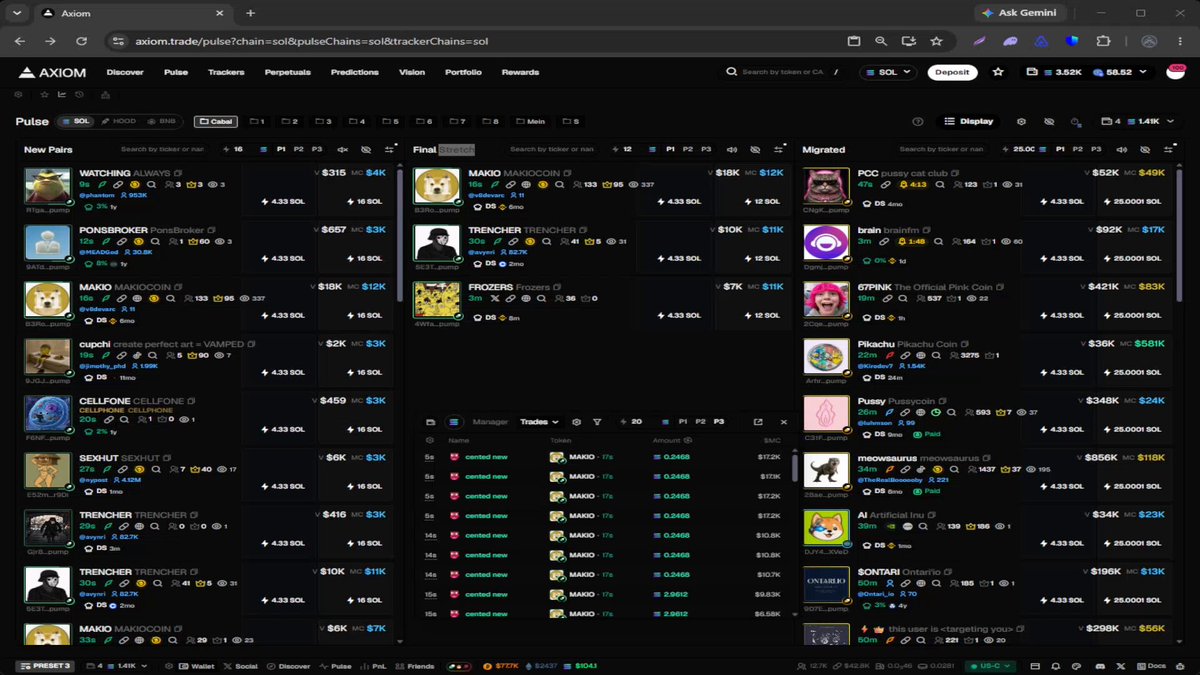Image resolution: width=1200 pixels, height=675 pixels.
Task: Open the Predictions page
Action: tap(355, 72)
